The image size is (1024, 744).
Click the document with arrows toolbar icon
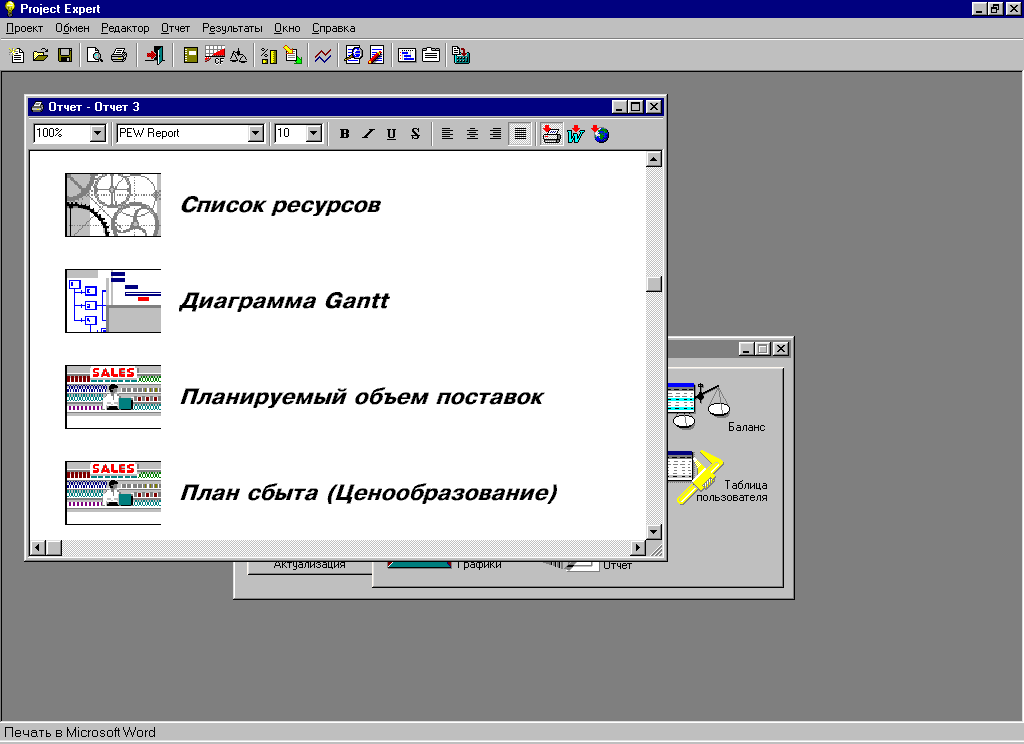tap(293, 56)
